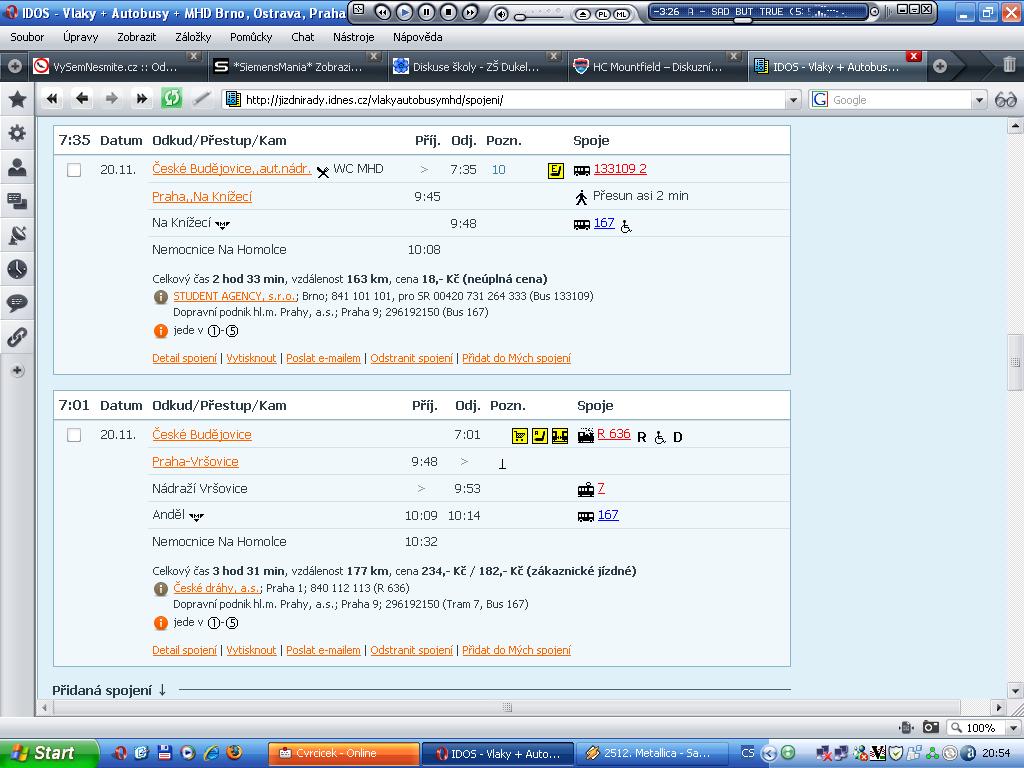Click the orange info icon beside STUDENT AGENCY
1024x768 pixels.
coord(160,297)
